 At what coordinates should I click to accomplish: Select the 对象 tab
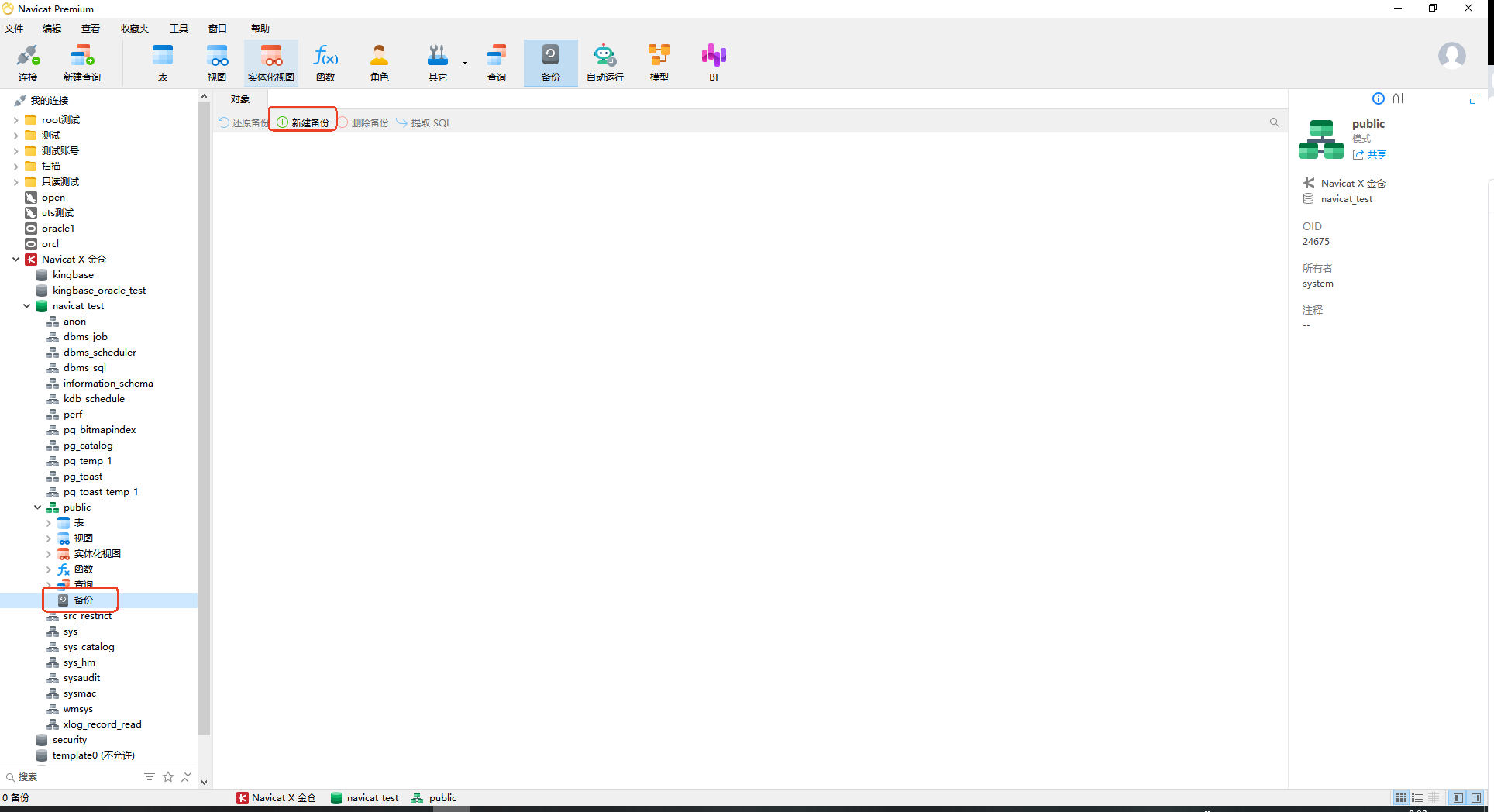240,99
